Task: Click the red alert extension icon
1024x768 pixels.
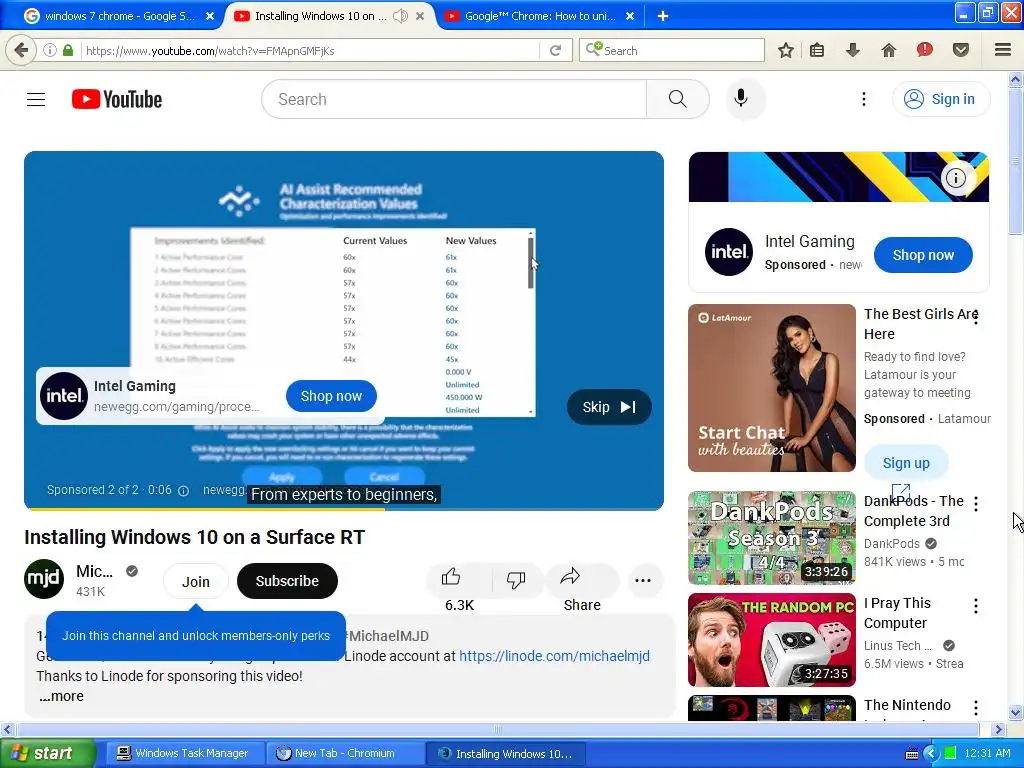Action: tap(924, 50)
